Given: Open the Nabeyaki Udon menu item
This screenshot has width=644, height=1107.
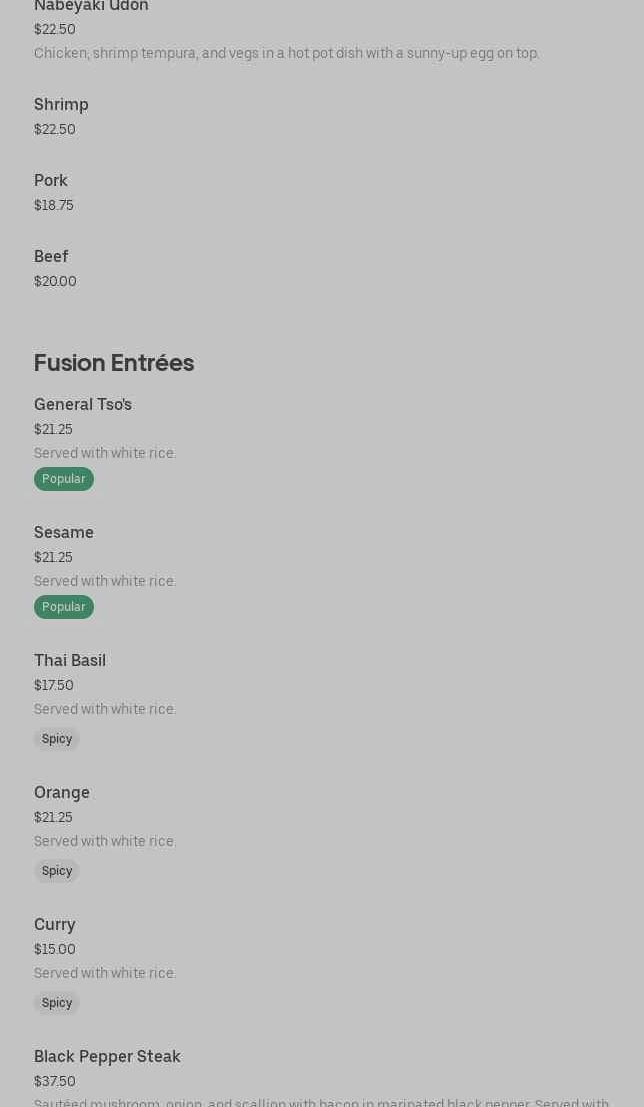Looking at the screenshot, I should click(91, 6).
